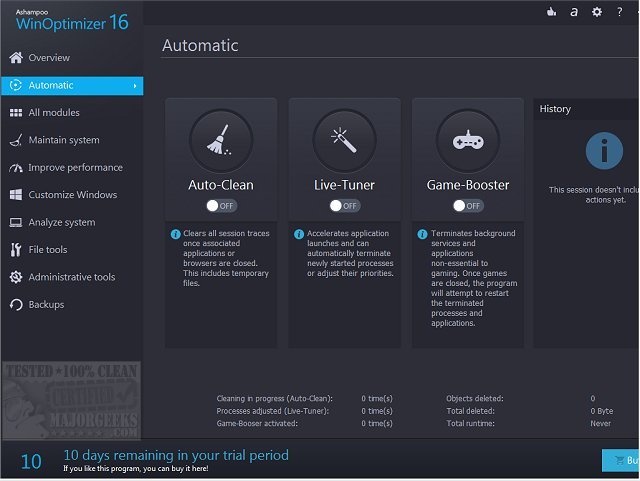Viewport: 640px width, 481px height.
Task: Open the Backups section
Action: point(72,305)
